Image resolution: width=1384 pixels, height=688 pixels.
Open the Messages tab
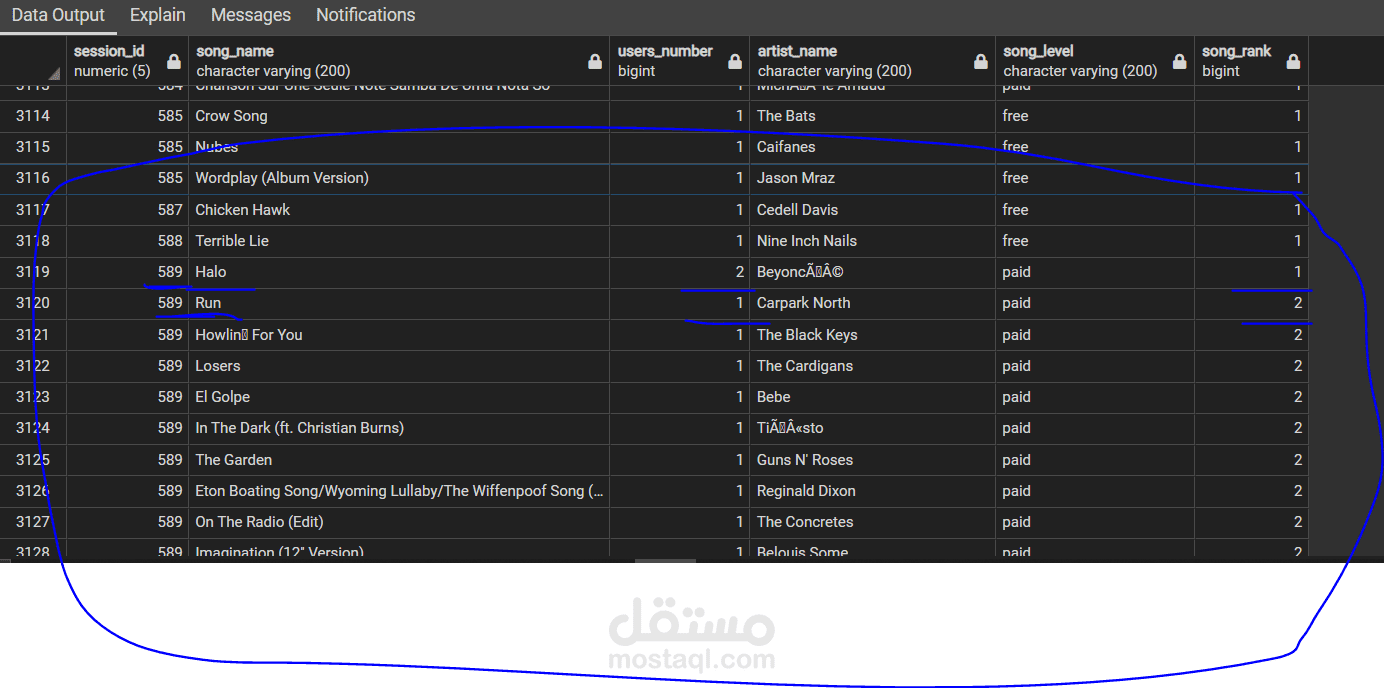[x=251, y=15]
